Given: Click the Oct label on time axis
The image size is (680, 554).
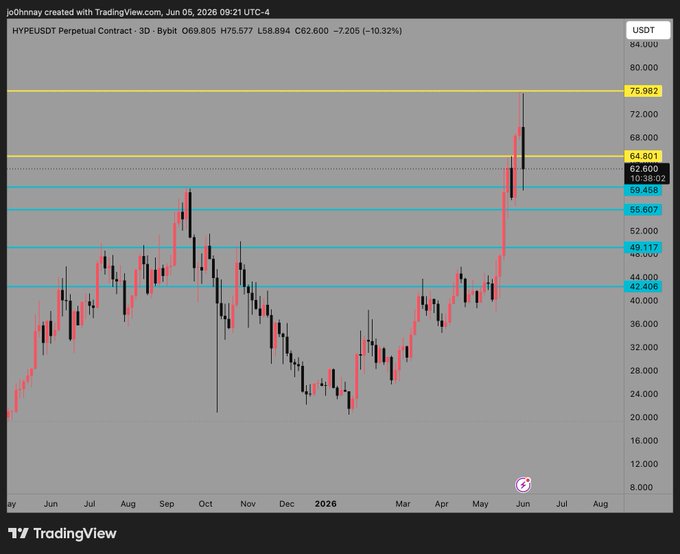Looking at the screenshot, I should (205, 504).
